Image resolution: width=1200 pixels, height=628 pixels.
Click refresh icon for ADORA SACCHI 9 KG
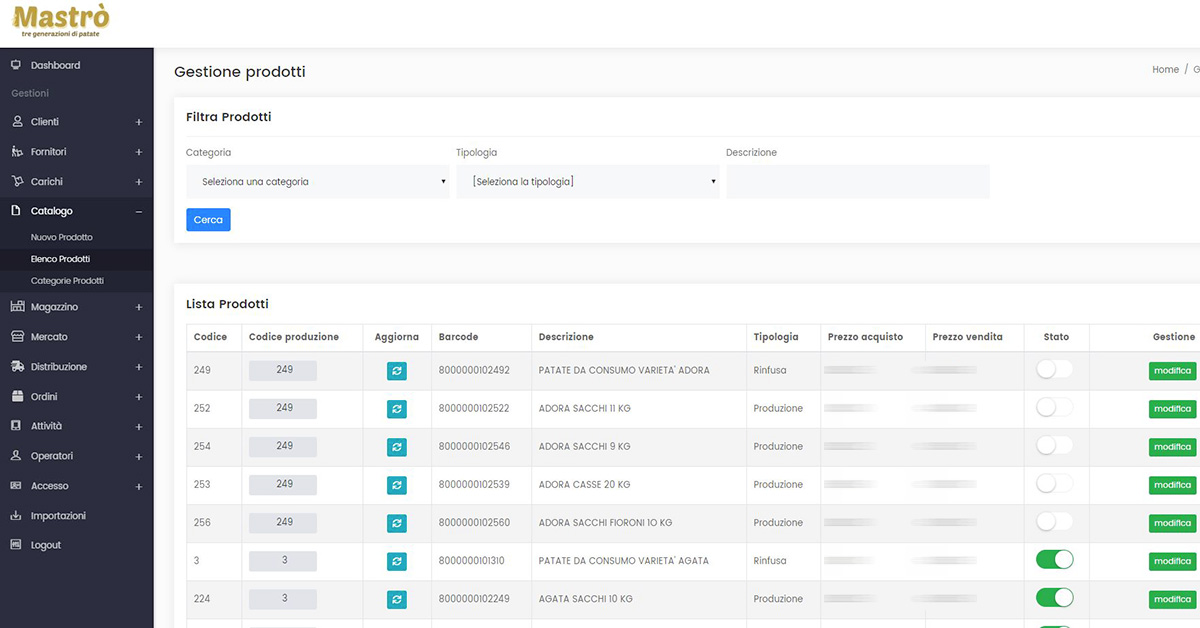[397, 447]
